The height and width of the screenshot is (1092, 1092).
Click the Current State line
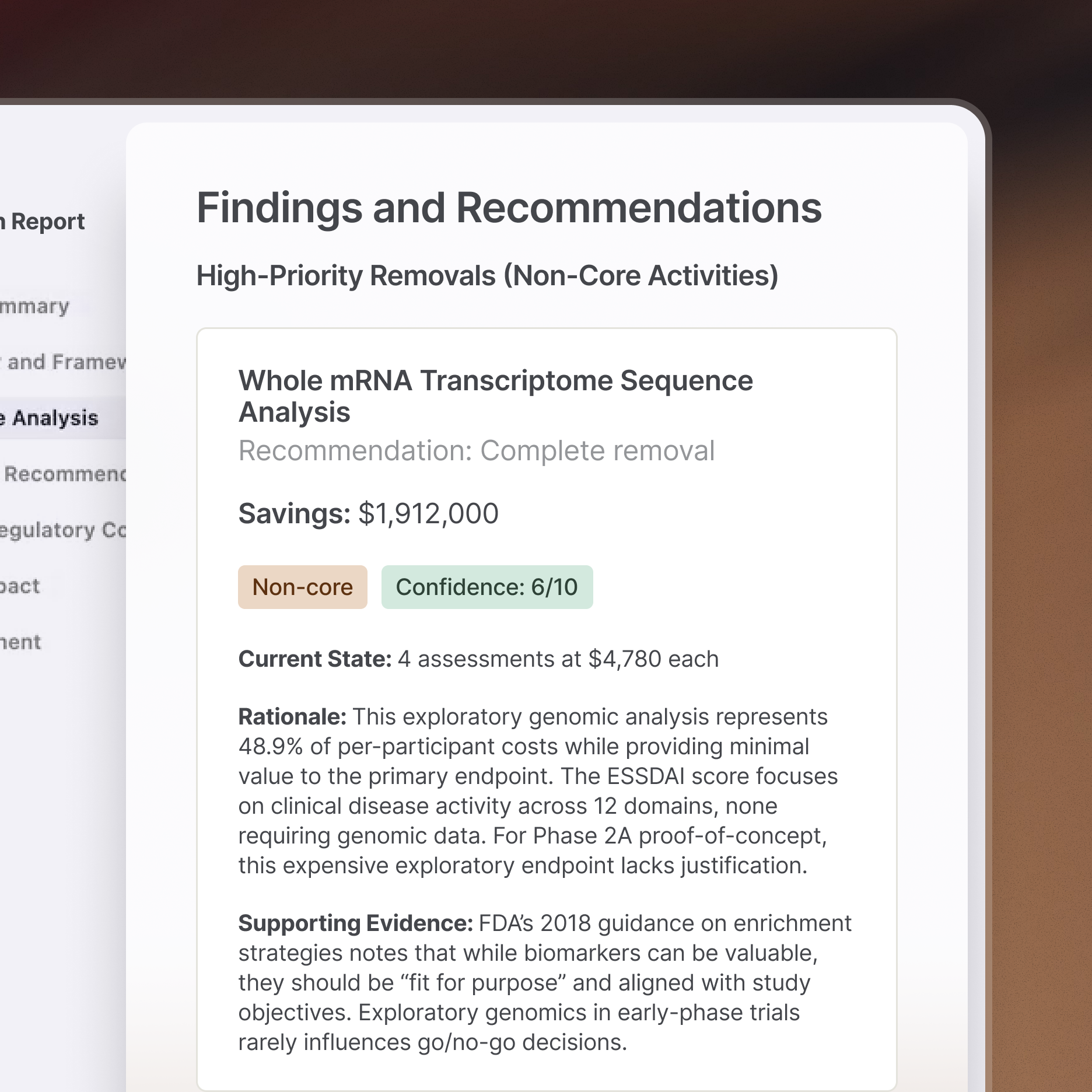point(478,659)
